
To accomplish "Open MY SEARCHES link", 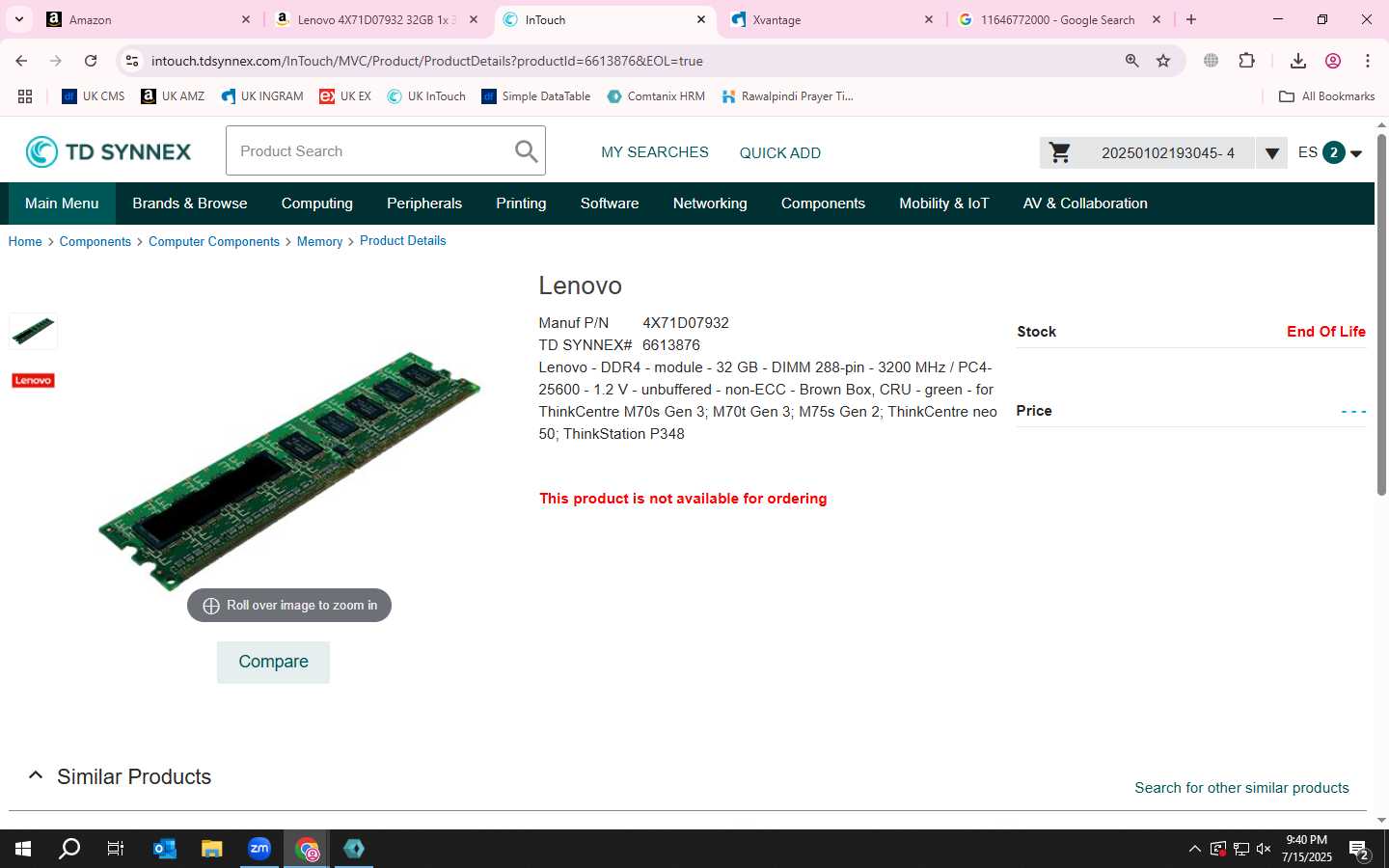I will pyautogui.click(x=655, y=152).
